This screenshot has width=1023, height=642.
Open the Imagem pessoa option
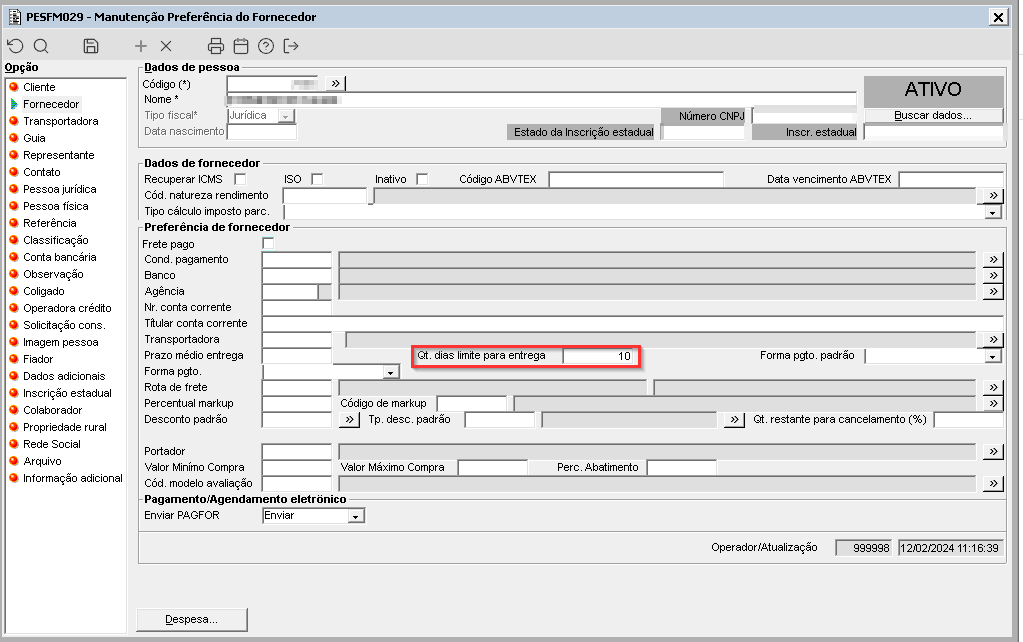(61, 342)
